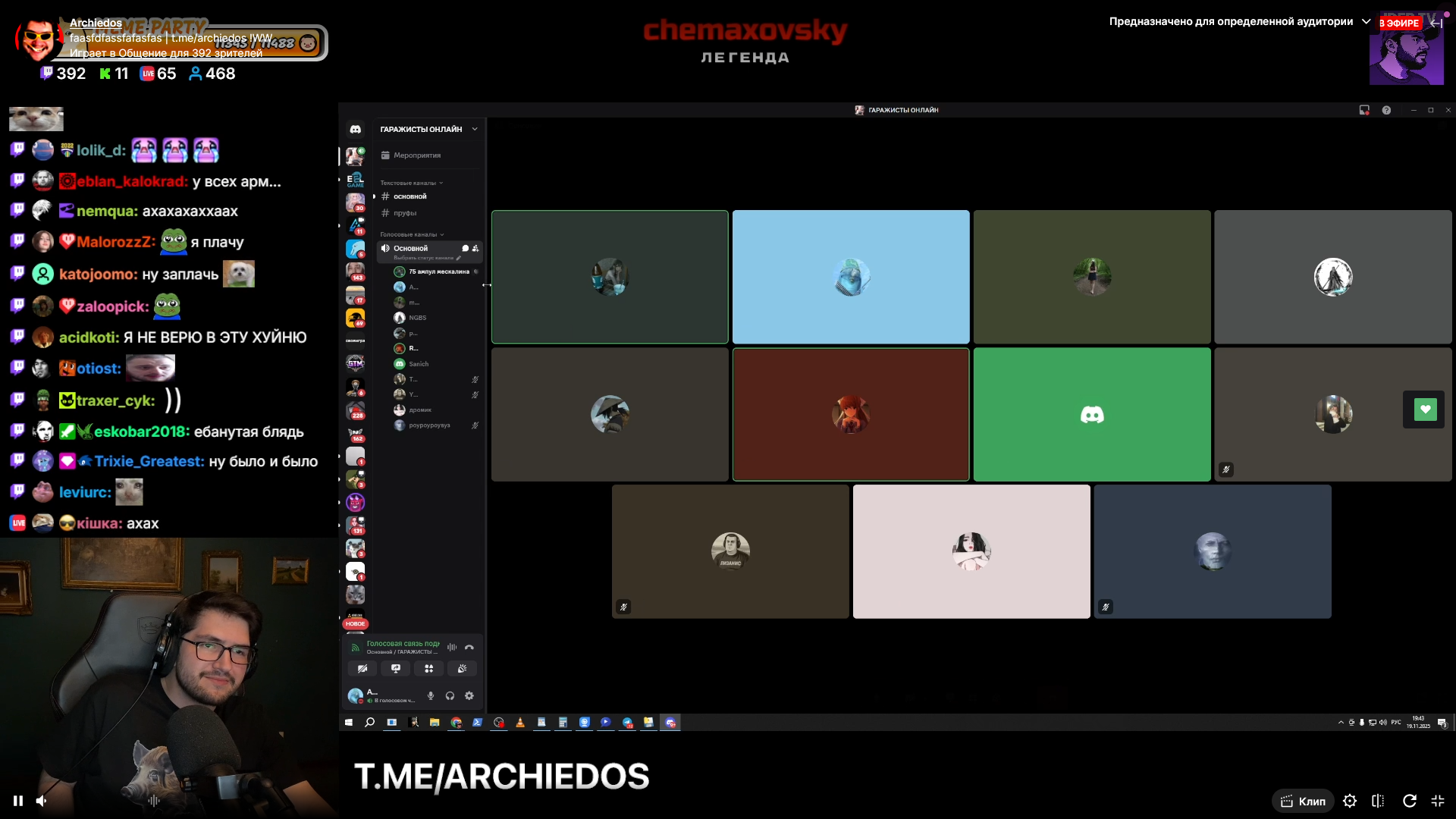Open Discord activities grid icon
This screenshot has height=819, width=1456.
pyautogui.click(x=429, y=669)
